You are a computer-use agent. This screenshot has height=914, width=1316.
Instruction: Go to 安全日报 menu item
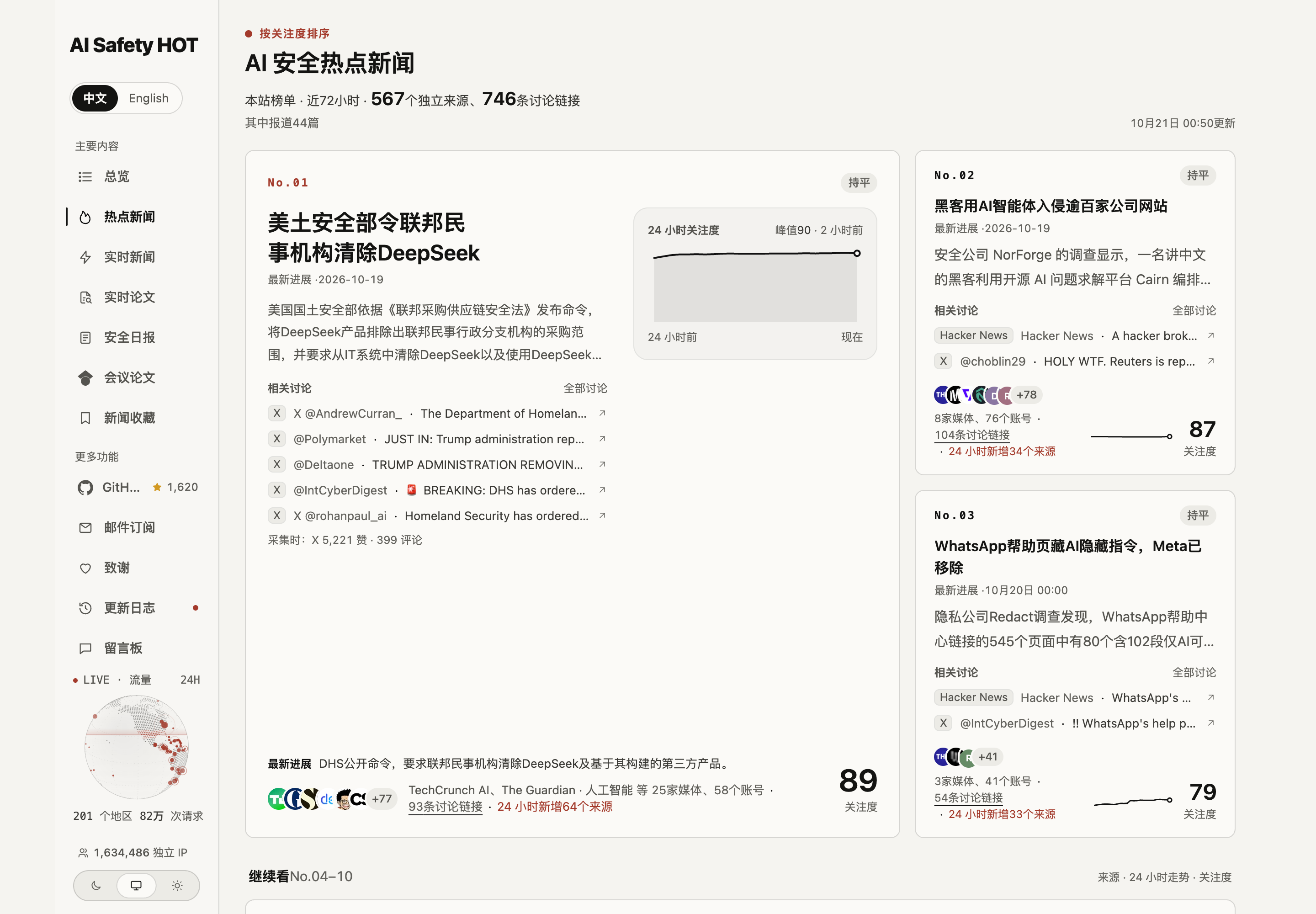pyautogui.click(x=137, y=337)
